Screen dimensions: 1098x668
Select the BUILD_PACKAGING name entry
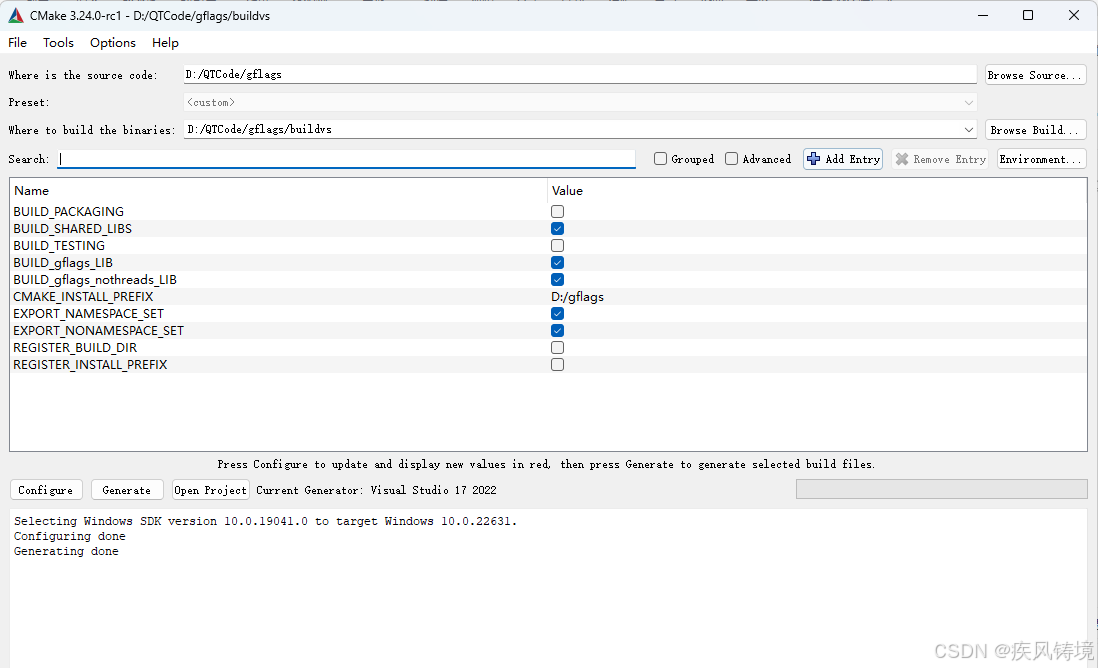coord(69,211)
